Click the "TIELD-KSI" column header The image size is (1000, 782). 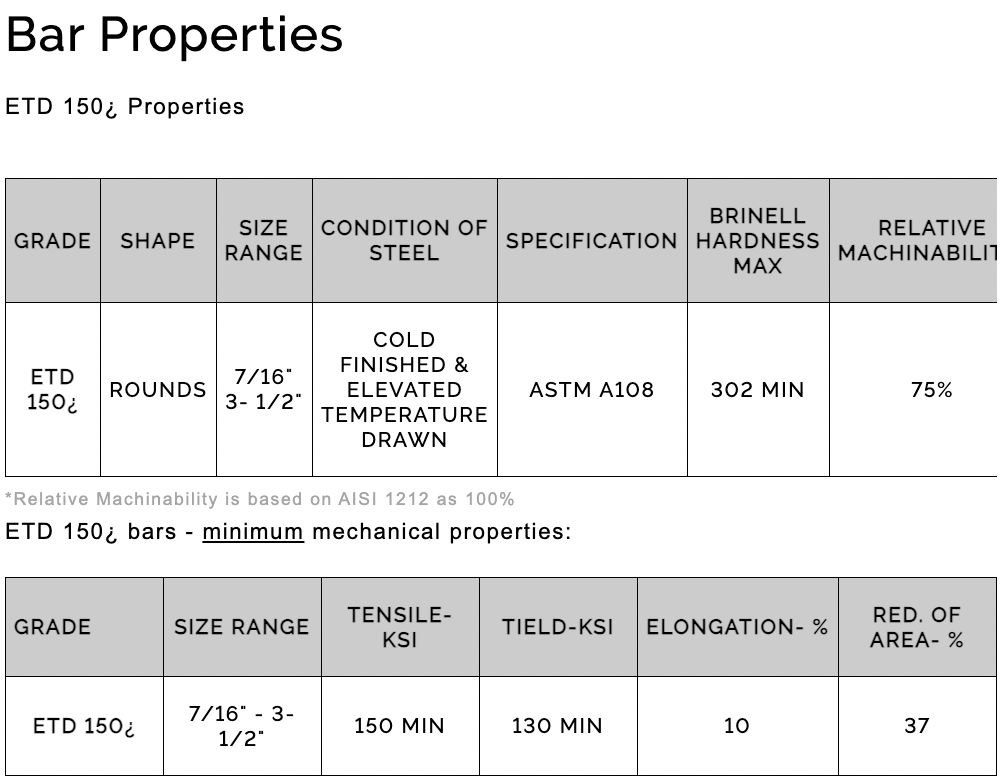tap(558, 627)
